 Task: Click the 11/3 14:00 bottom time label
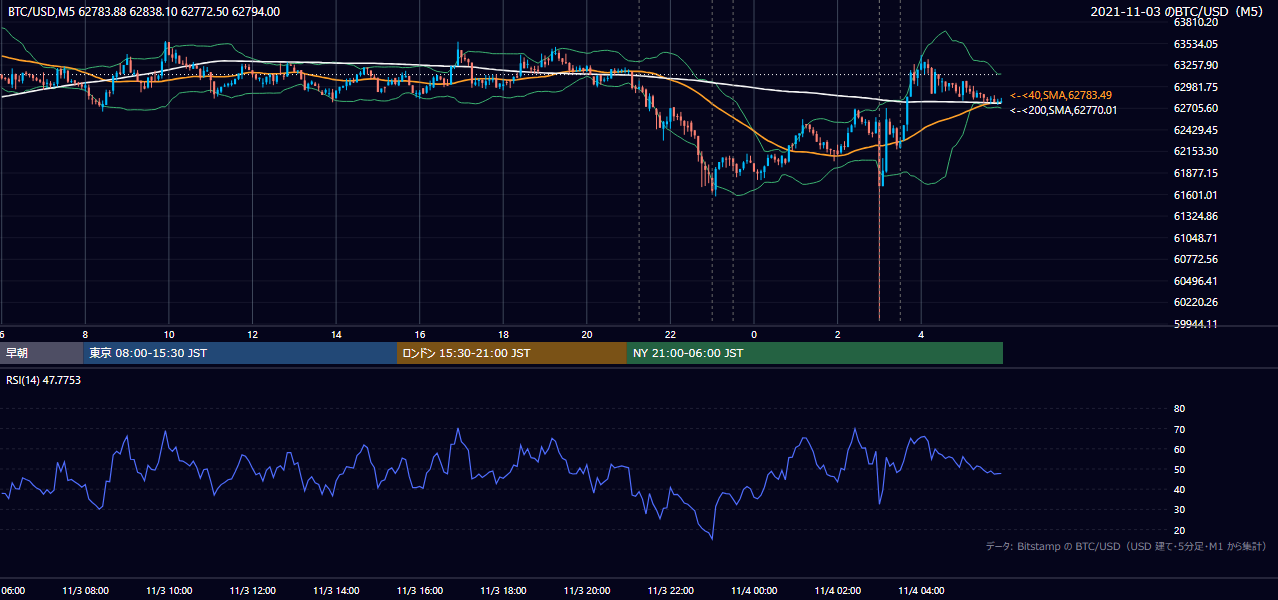[336, 591]
